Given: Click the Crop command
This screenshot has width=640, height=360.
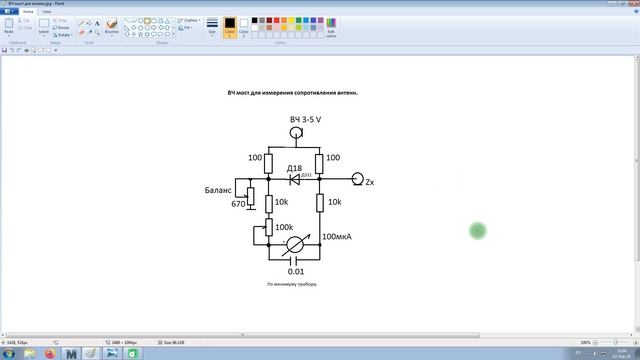Looking at the screenshot, I should click(x=60, y=20).
